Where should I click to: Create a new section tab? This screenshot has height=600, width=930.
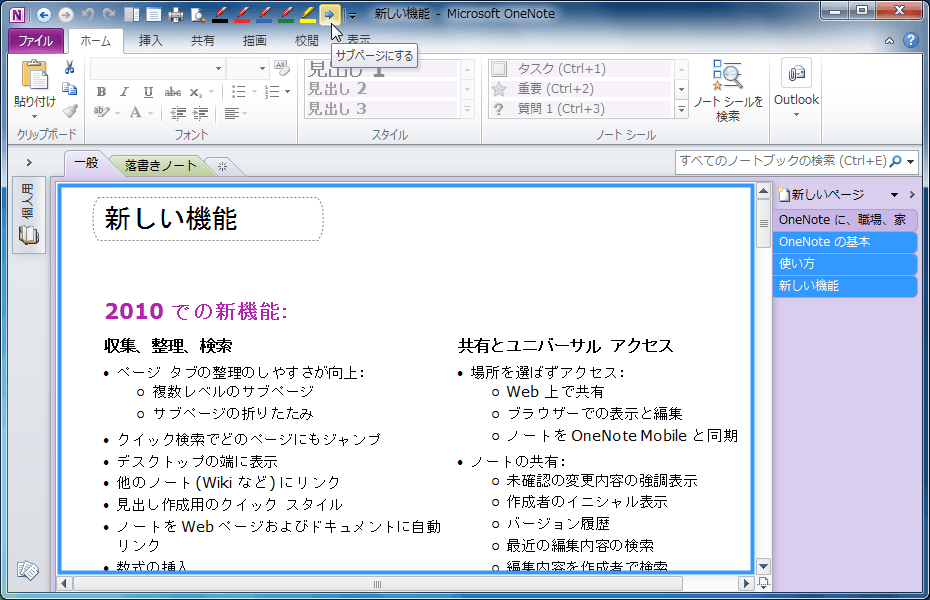coord(222,167)
